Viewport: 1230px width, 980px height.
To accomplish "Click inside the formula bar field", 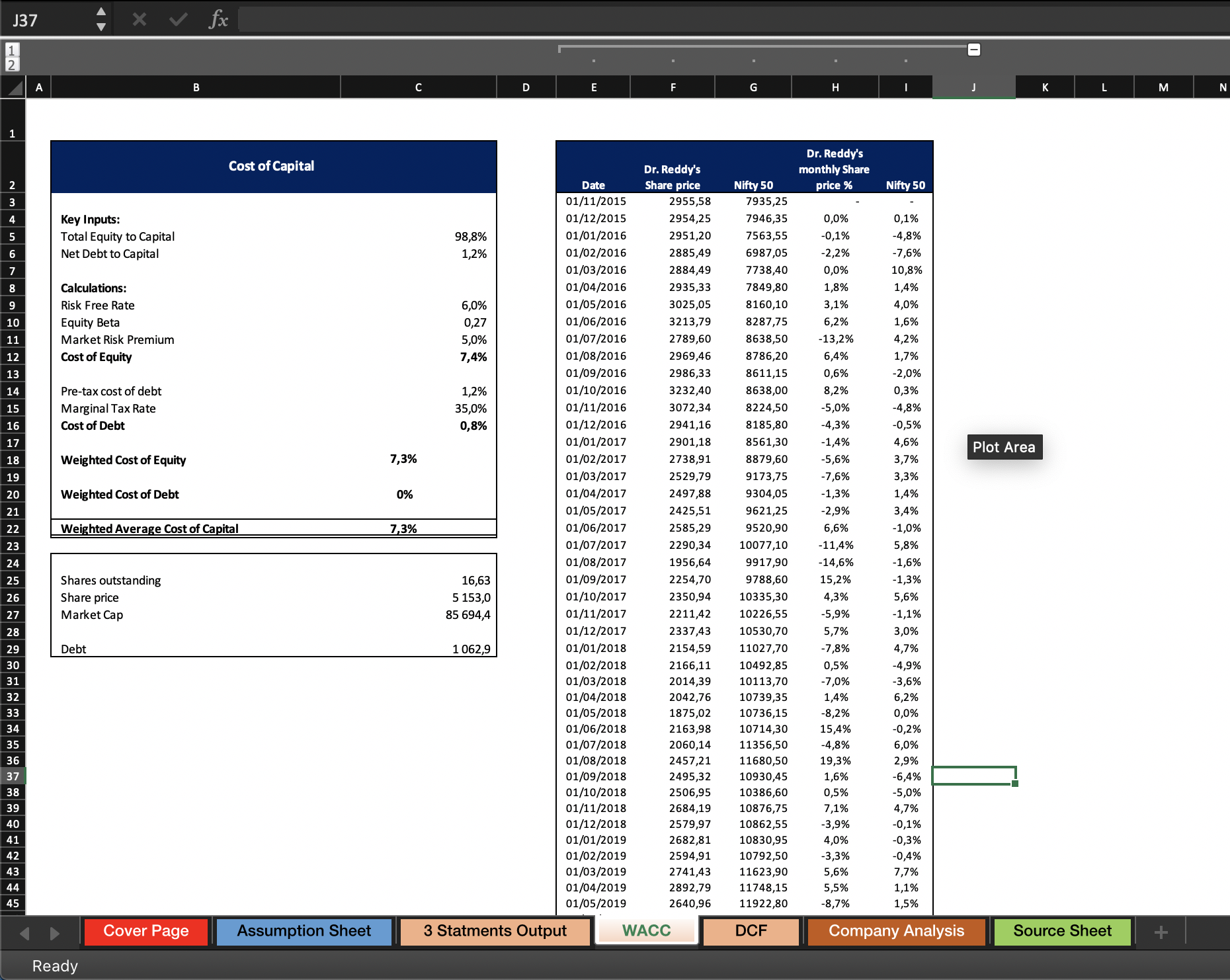I will tap(733, 20).
